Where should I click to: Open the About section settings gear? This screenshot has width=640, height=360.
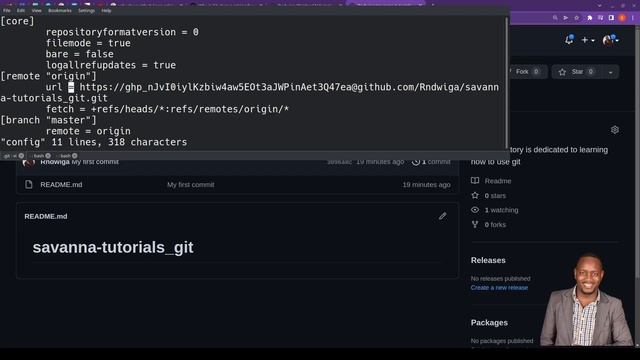(615, 130)
